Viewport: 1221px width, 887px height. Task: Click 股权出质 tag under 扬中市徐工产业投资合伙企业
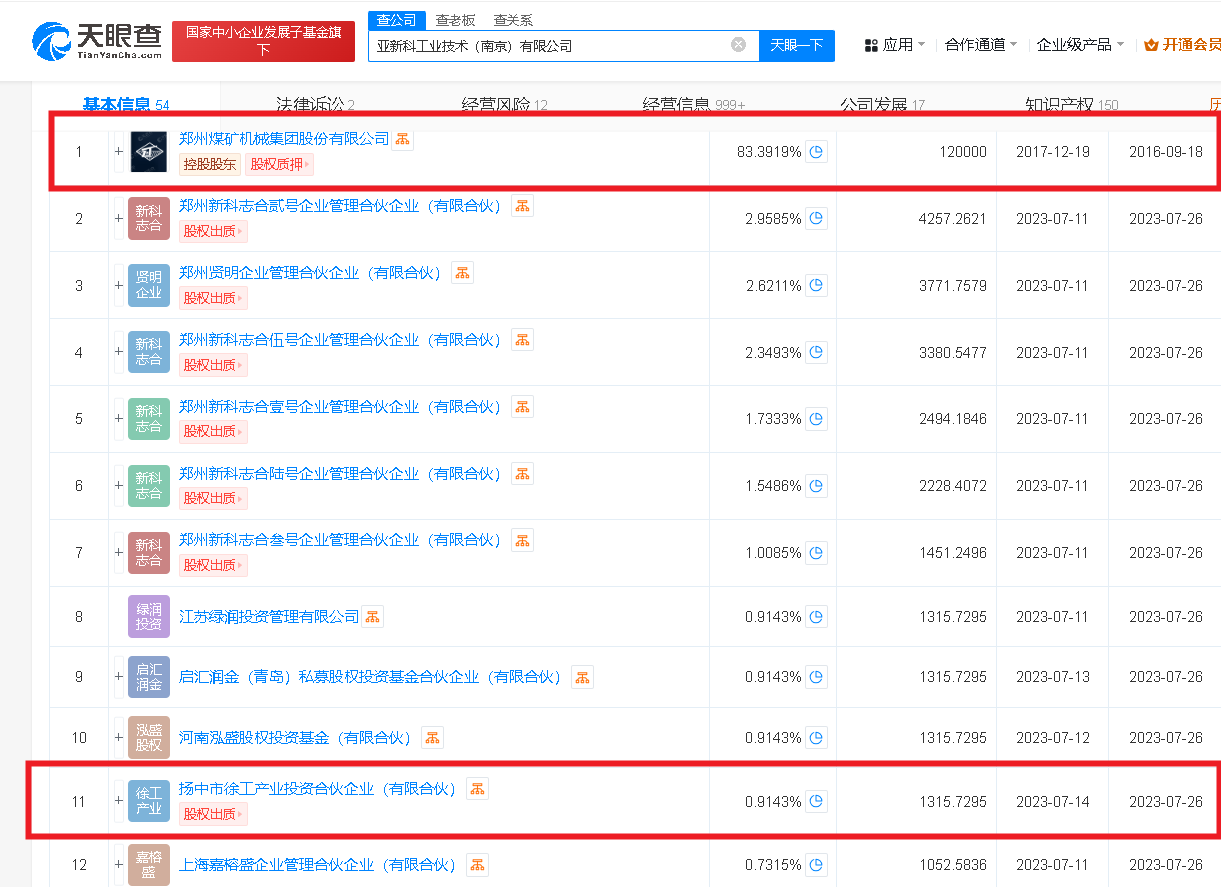tap(213, 814)
